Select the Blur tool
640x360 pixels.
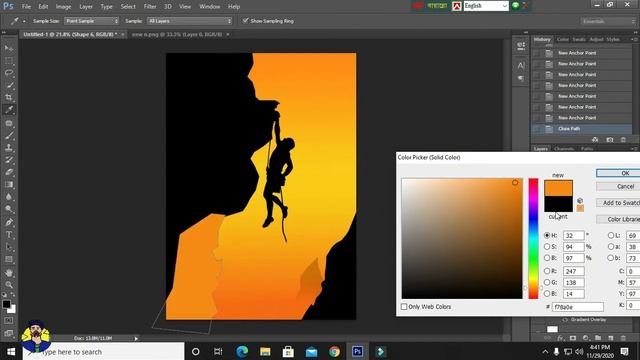[x=9, y=197]
